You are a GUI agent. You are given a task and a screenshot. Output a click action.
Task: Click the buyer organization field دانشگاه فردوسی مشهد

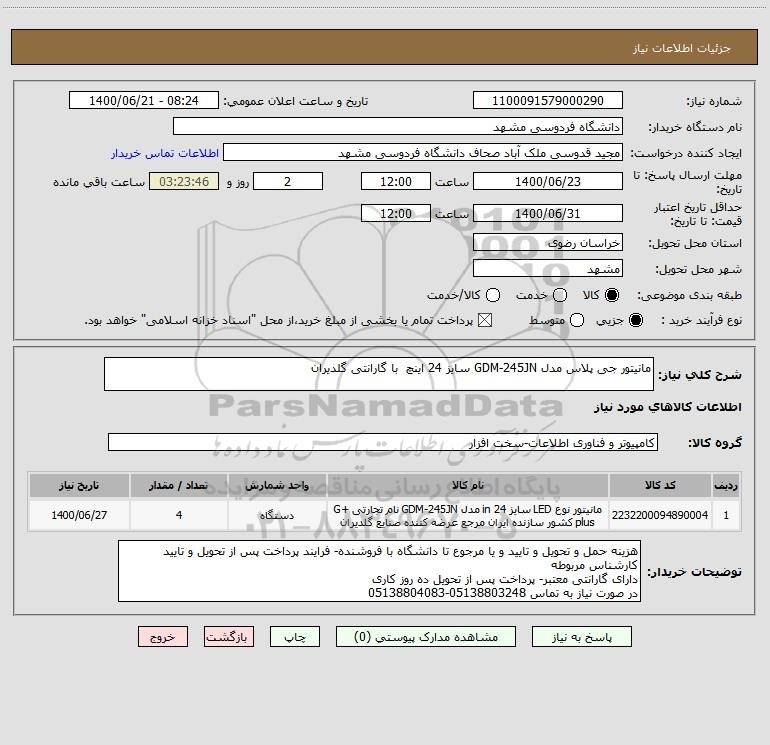(398, 127)
